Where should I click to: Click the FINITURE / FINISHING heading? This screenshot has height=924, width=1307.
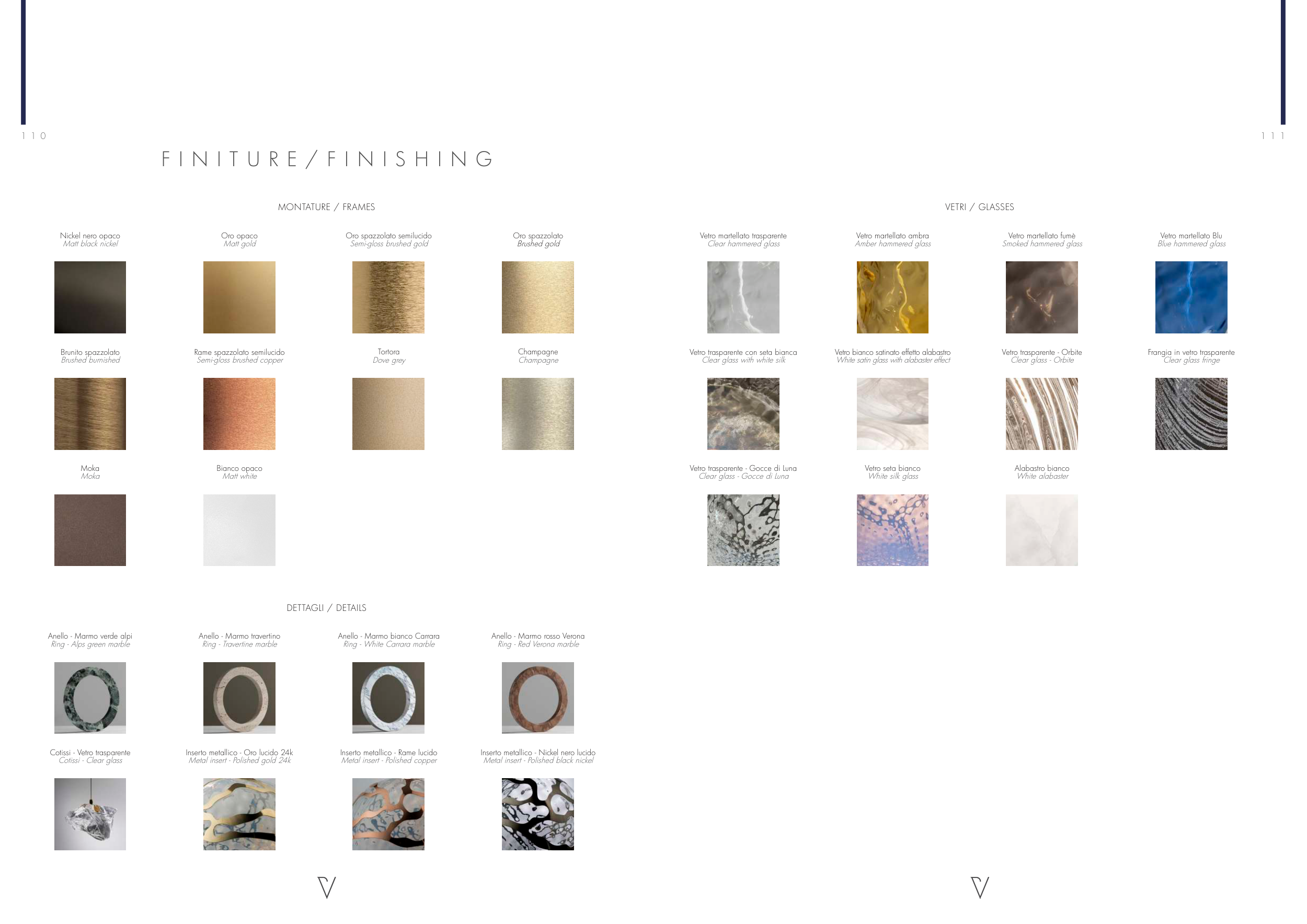(x=328, y=159)
